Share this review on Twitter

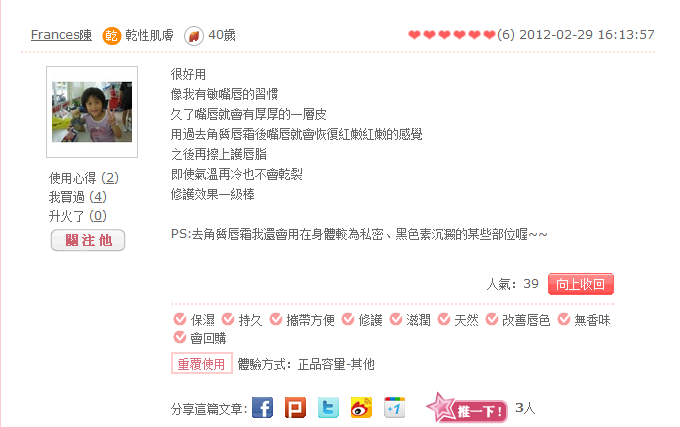pyautogui.click(x=328, y=407)
